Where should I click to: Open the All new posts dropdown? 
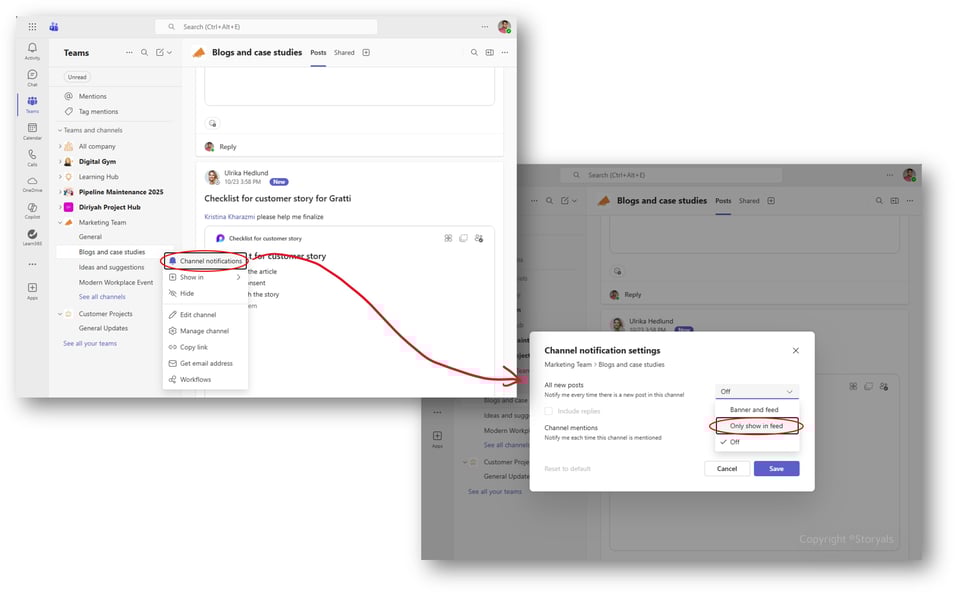pyautogui.click(x=755, y=390)
